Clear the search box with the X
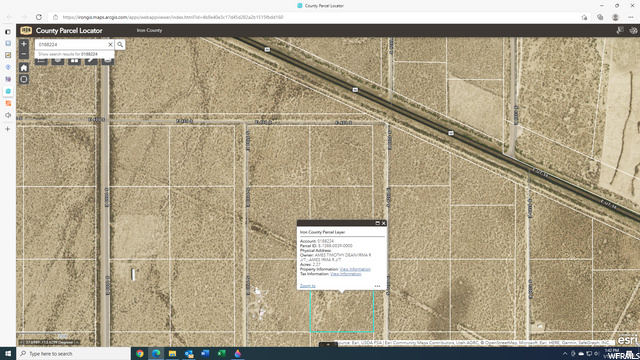 110,44
